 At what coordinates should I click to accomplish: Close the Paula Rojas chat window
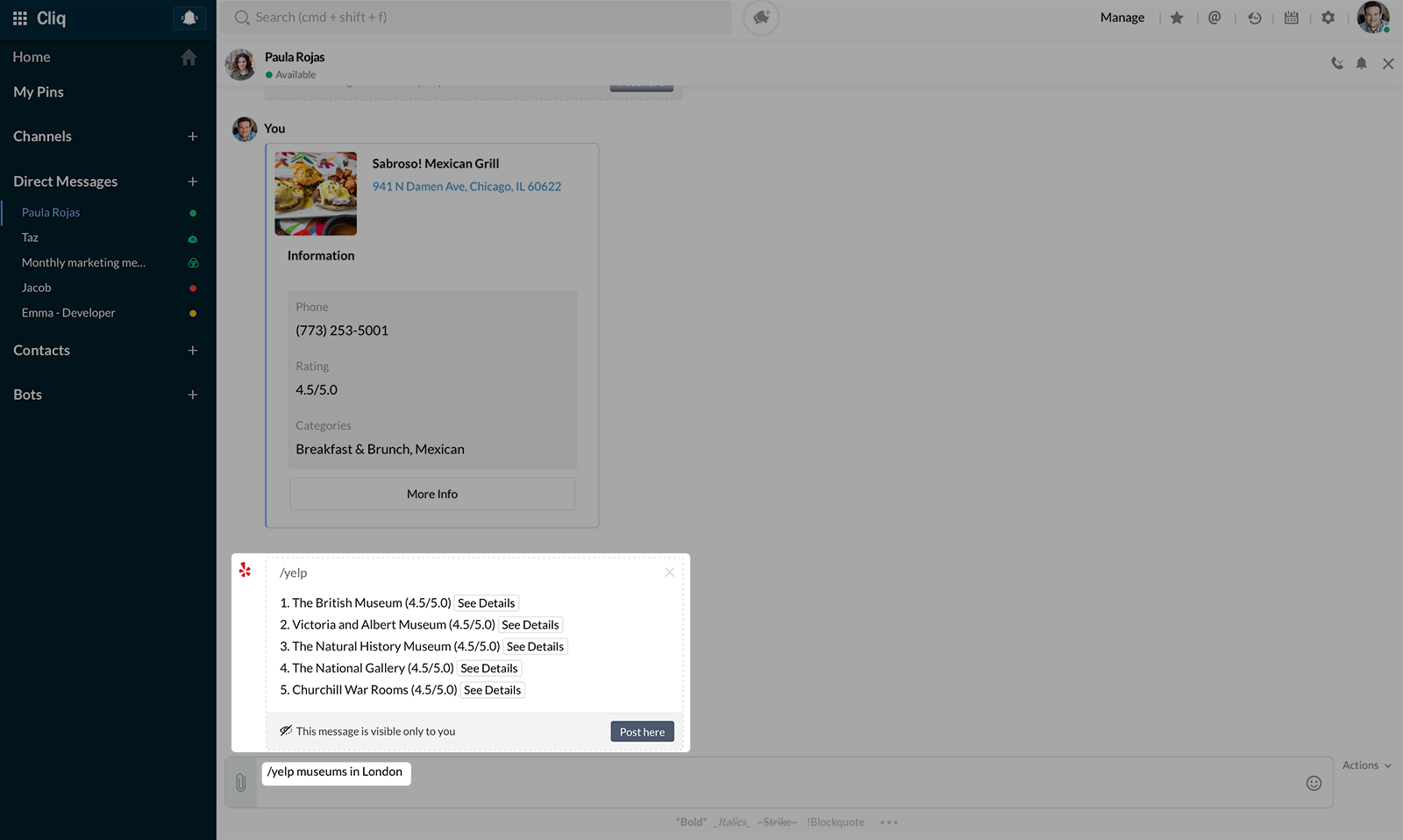pos(1388,63)
